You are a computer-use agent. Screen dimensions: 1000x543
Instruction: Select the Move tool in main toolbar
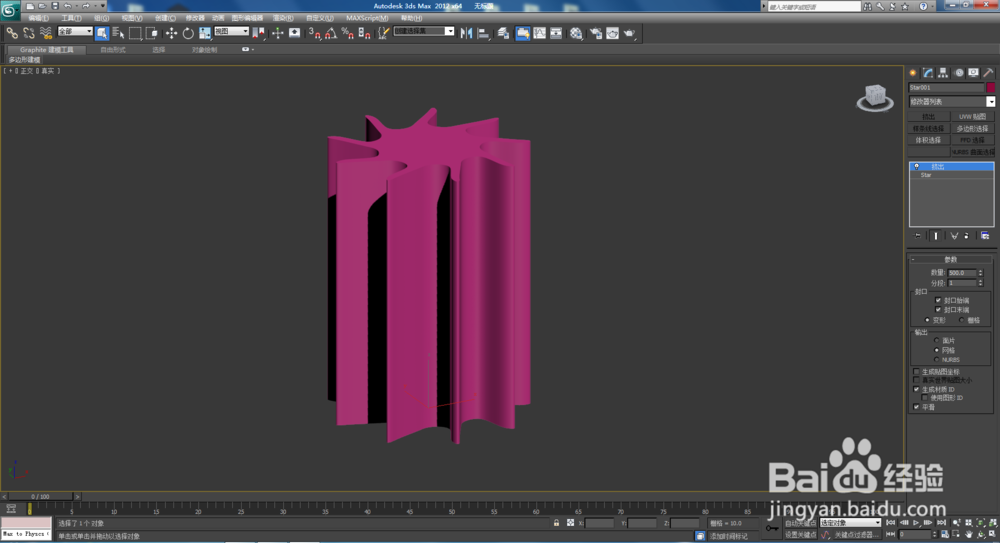[x=171, y=33]
